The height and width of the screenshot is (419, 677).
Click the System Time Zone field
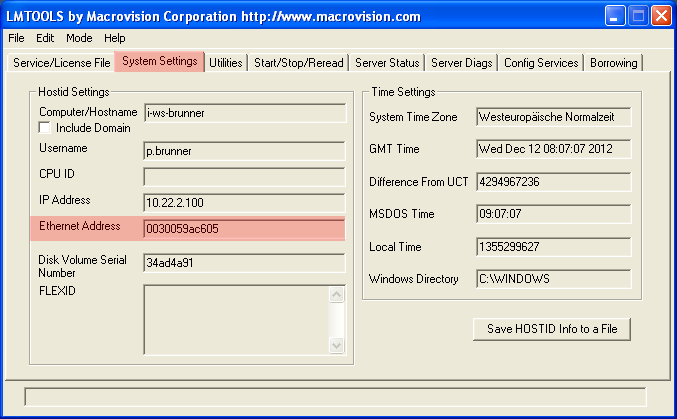coord(554,117)
